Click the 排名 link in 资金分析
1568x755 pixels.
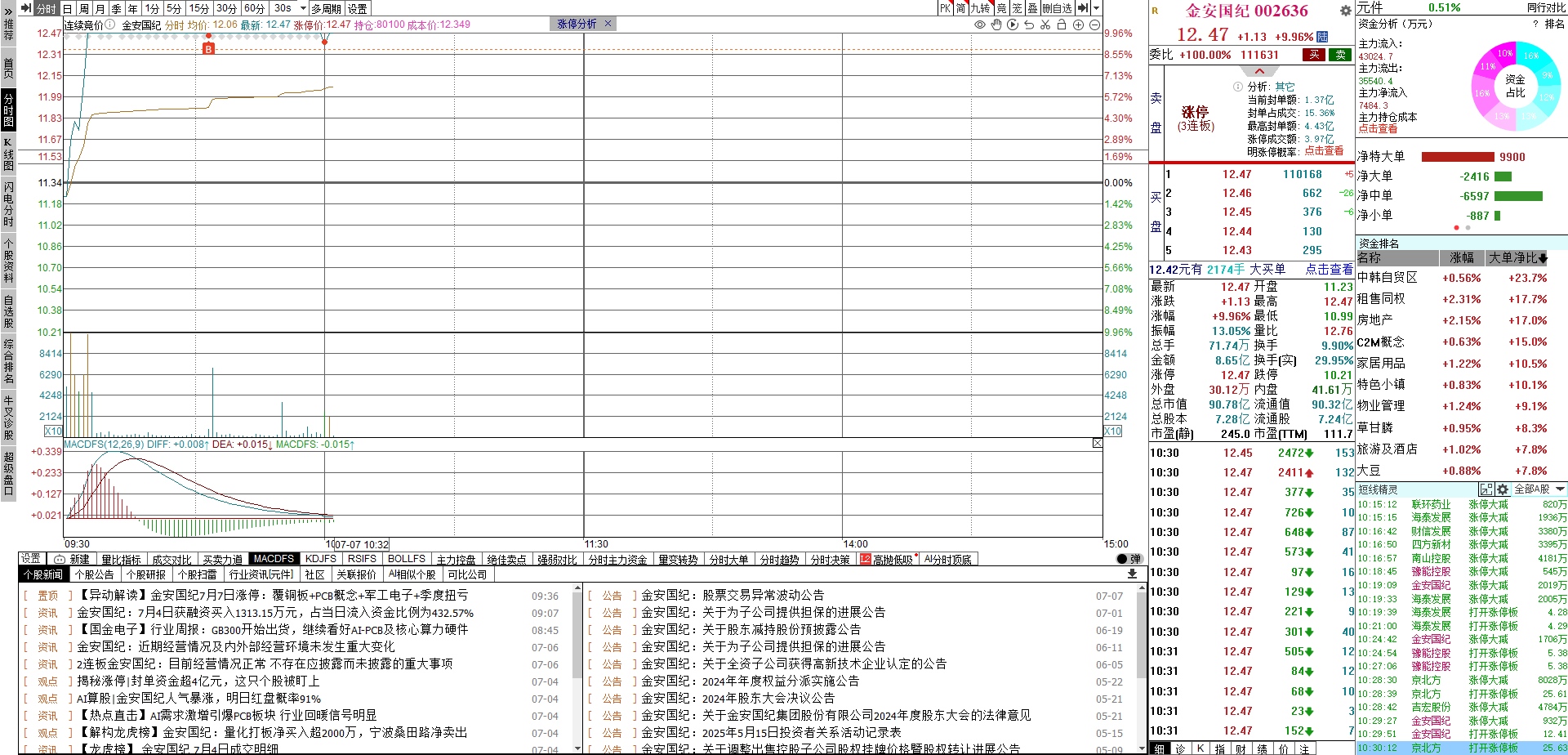[1555, 25]
